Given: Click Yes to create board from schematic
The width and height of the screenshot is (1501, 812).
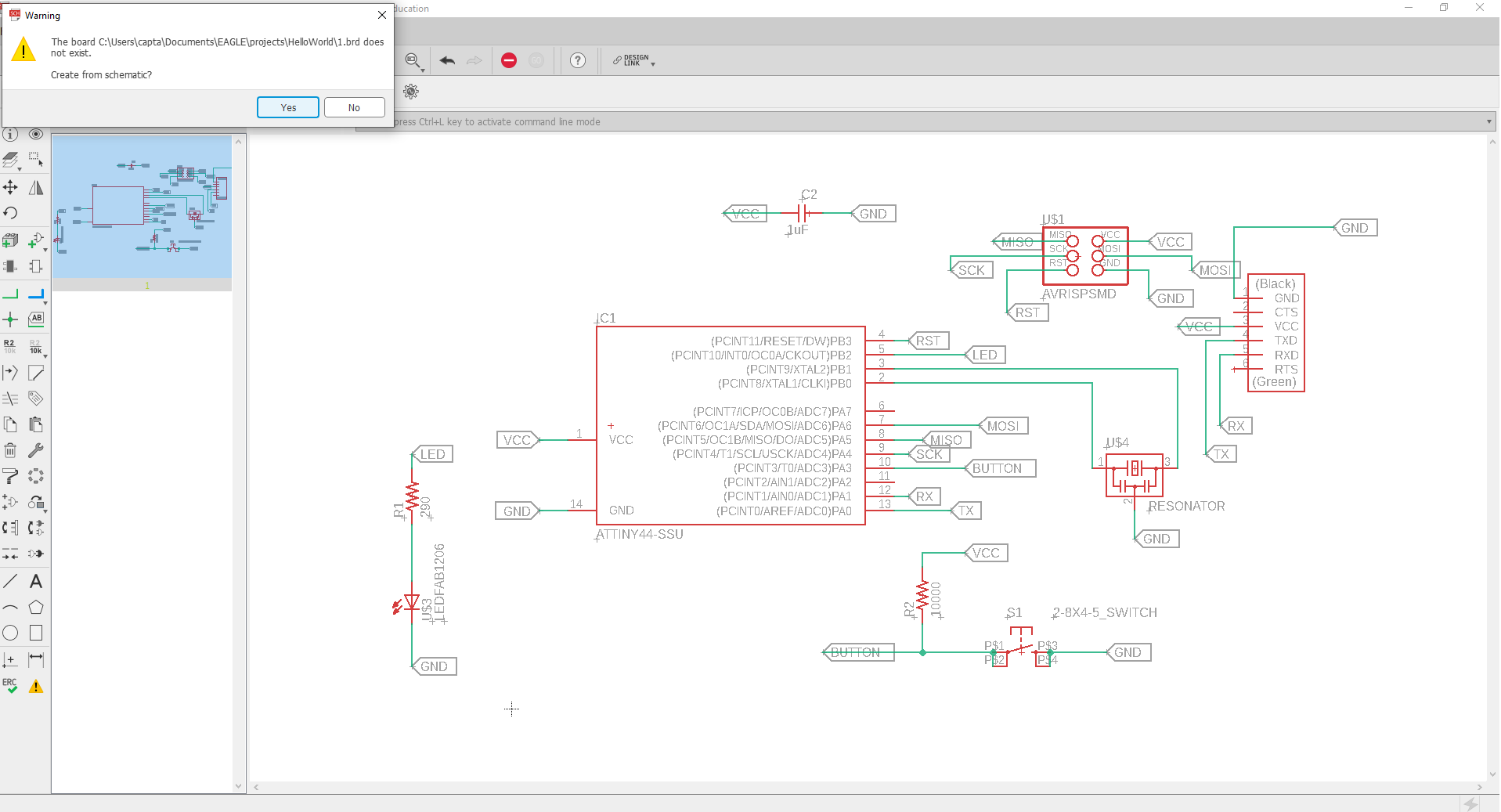Looking at the screenshot, I should 288,107.
